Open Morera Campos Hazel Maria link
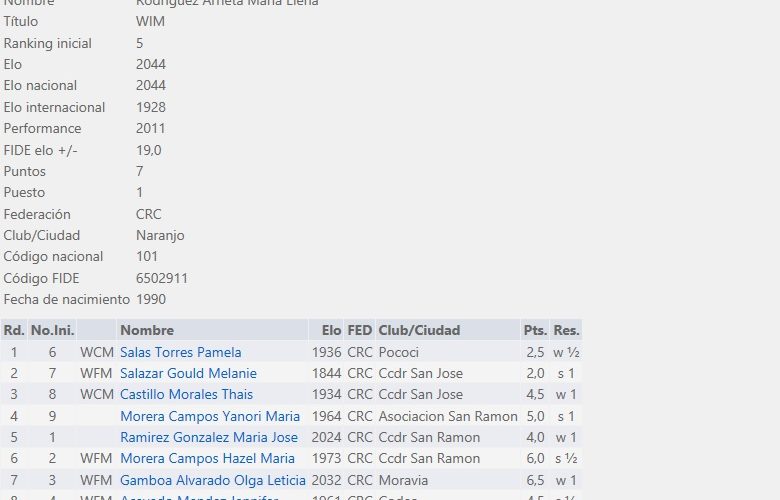 click(x=207, y=458)
